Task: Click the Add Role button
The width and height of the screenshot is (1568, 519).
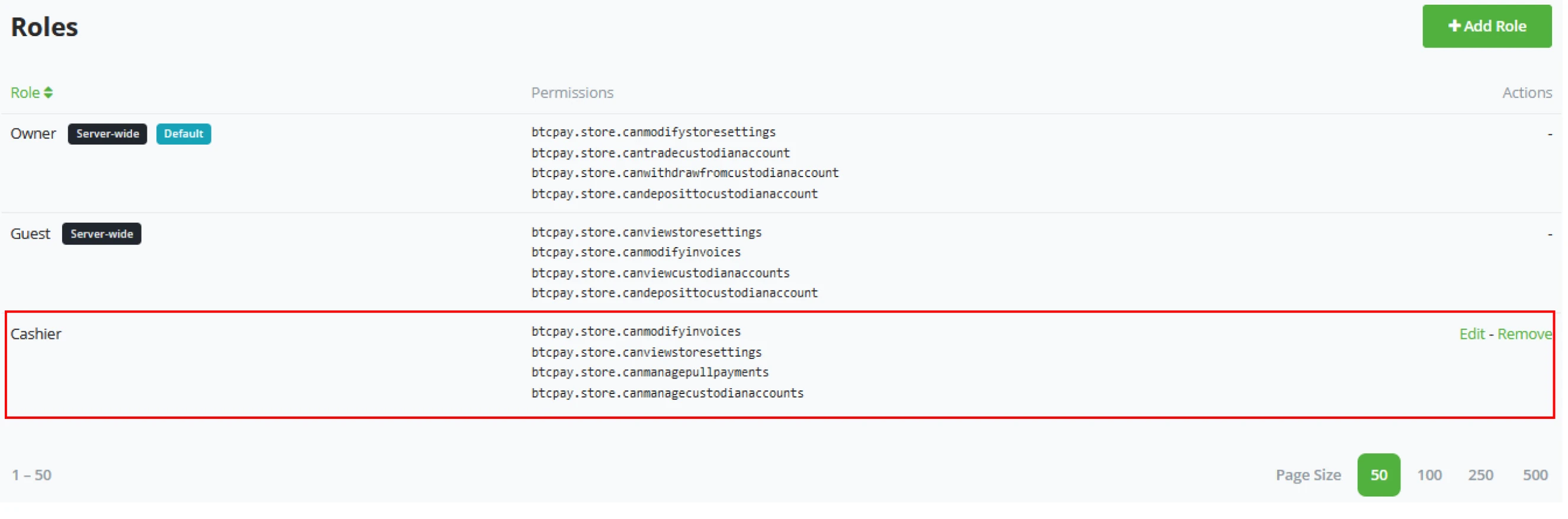Action: pos(1486,26)
